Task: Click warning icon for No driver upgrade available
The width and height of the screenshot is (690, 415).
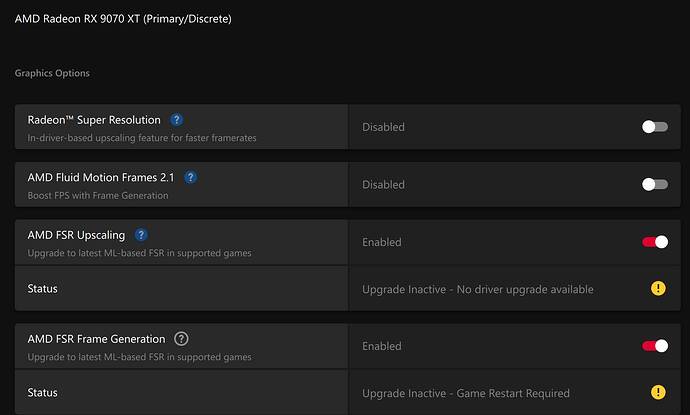Action: (x=658, y=289)
